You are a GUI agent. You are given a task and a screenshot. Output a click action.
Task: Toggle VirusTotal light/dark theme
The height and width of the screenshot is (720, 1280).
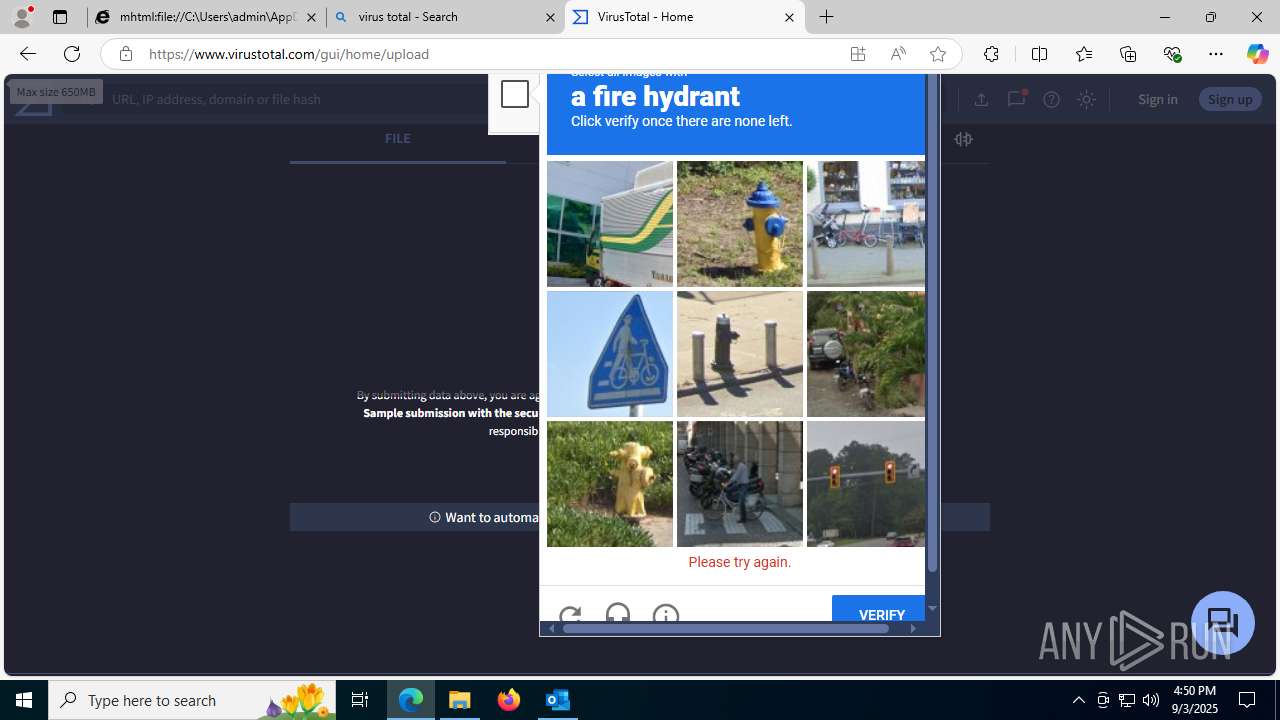click(x=1086, y=99)
